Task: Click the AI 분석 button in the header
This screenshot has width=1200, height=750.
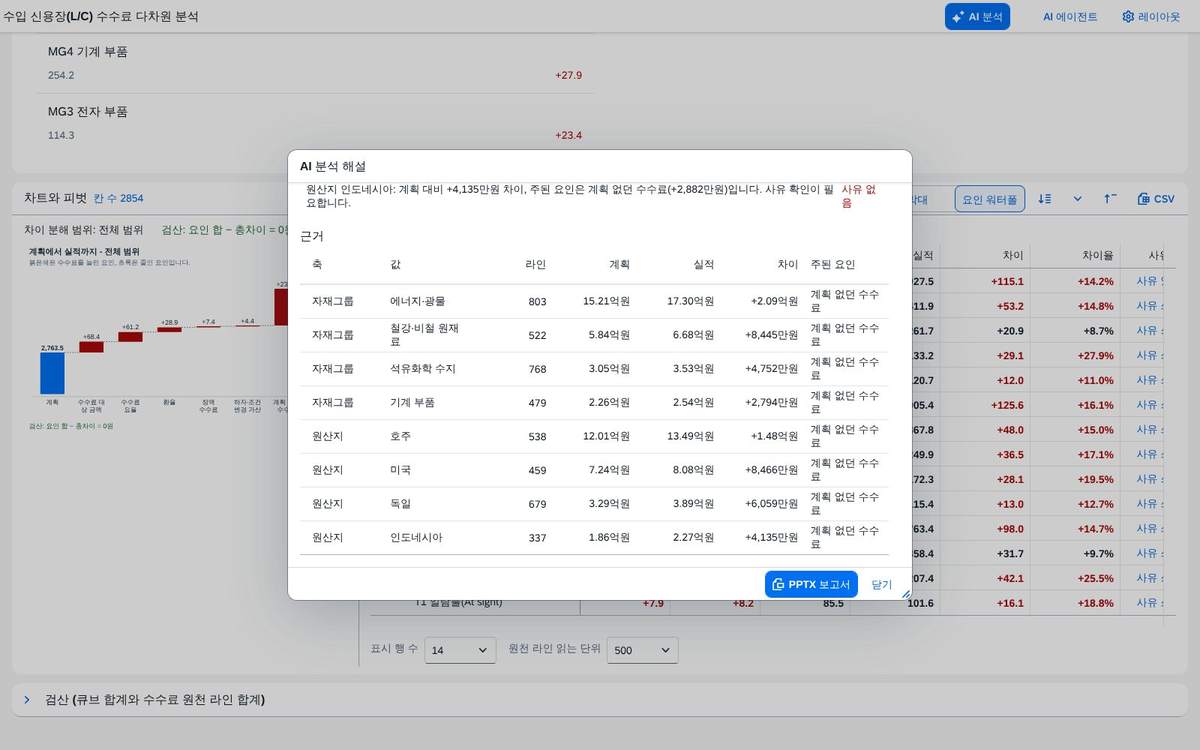Action: pyautogui.click(x=977, y=17)
